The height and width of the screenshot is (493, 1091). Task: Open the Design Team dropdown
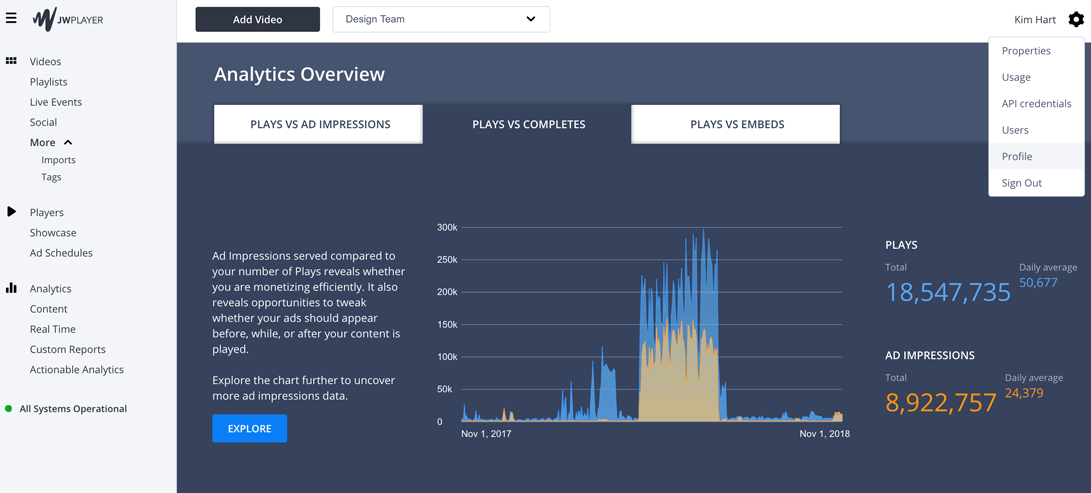click(441, 19)
